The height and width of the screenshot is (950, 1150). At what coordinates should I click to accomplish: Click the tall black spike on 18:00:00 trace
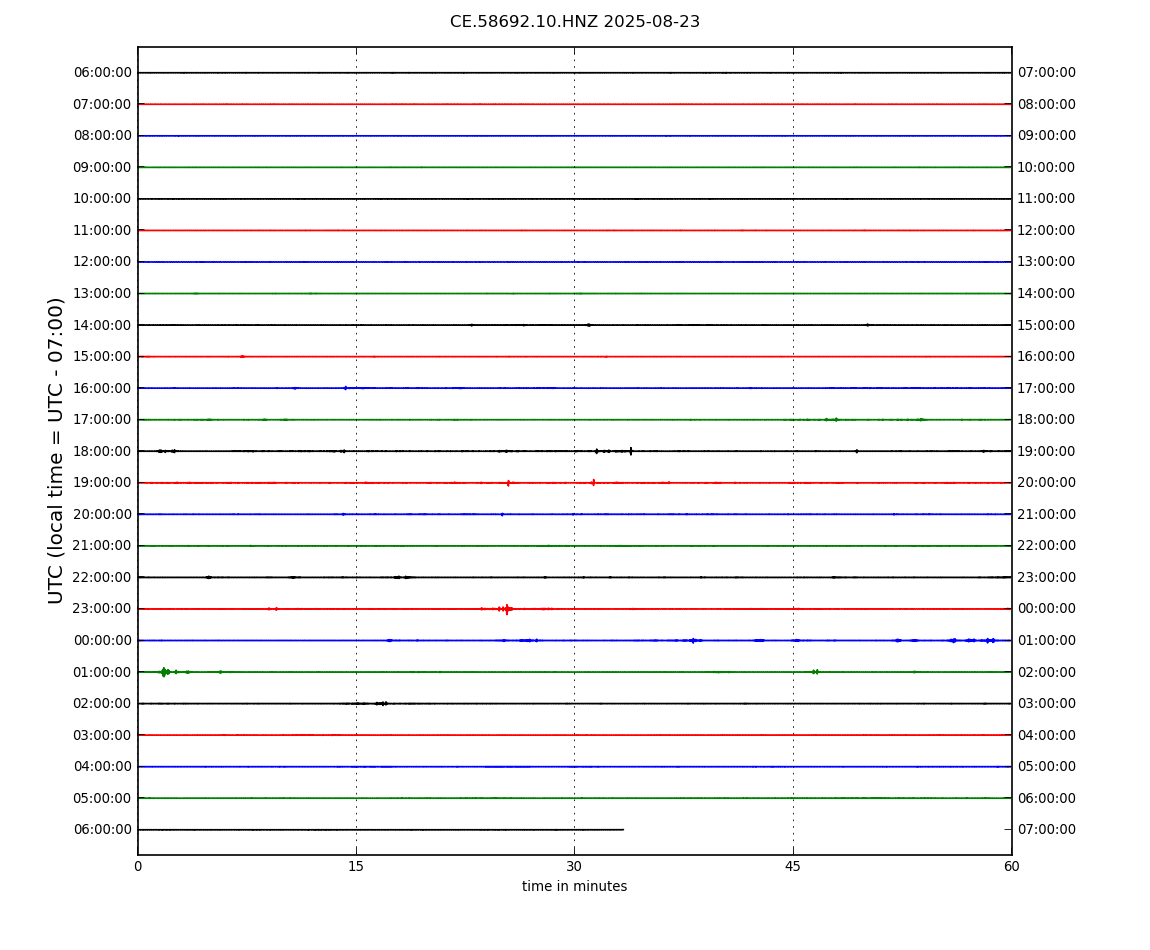pos(631,451)
